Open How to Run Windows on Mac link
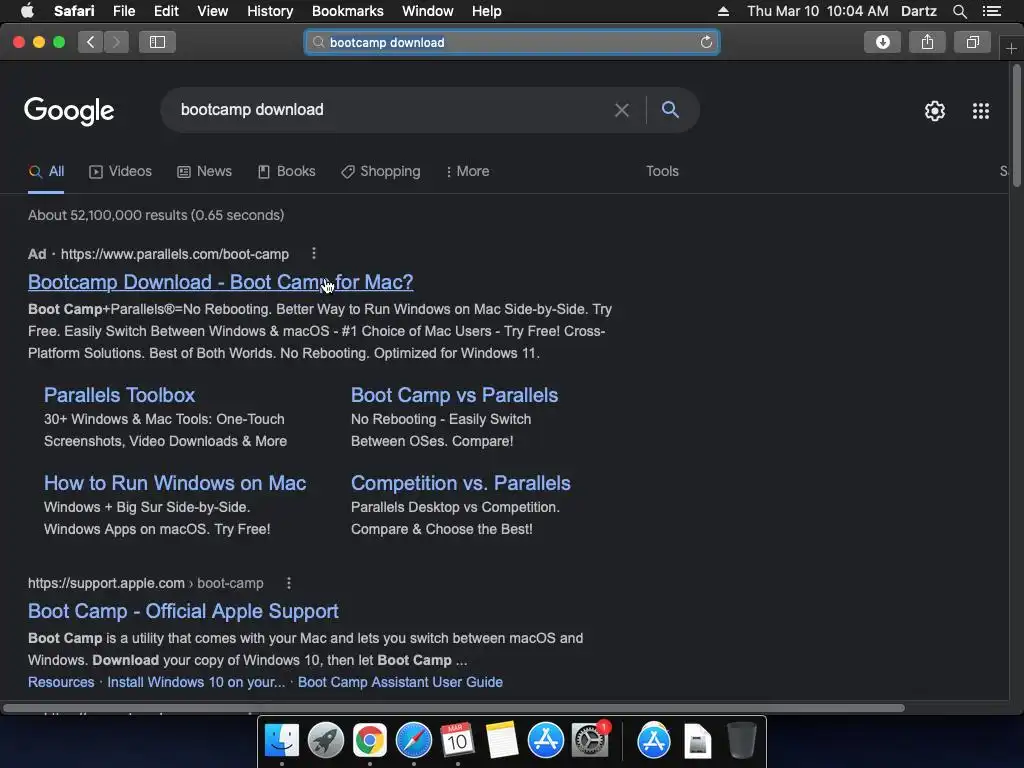The image size is (1024, 768). coord(175,483)
